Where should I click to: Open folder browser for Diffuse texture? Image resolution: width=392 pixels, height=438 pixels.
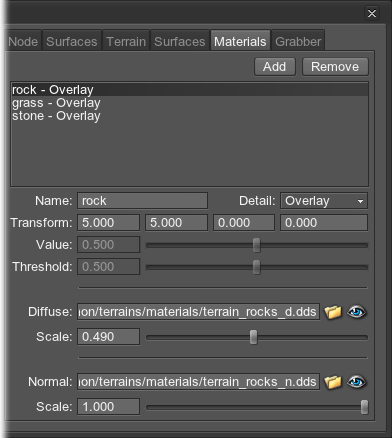[333, 312]
